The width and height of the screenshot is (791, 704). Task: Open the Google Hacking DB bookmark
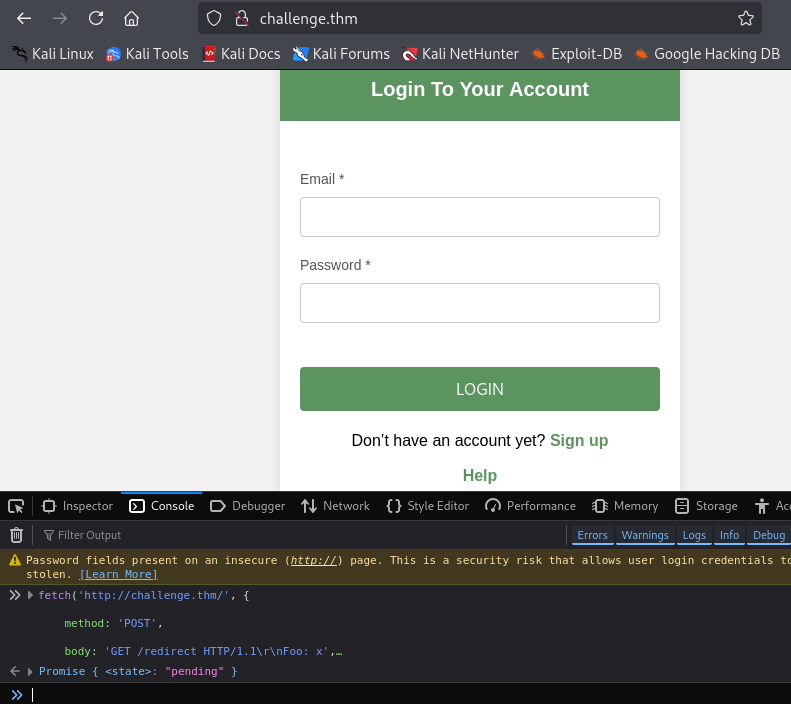[x=707, y=53]
